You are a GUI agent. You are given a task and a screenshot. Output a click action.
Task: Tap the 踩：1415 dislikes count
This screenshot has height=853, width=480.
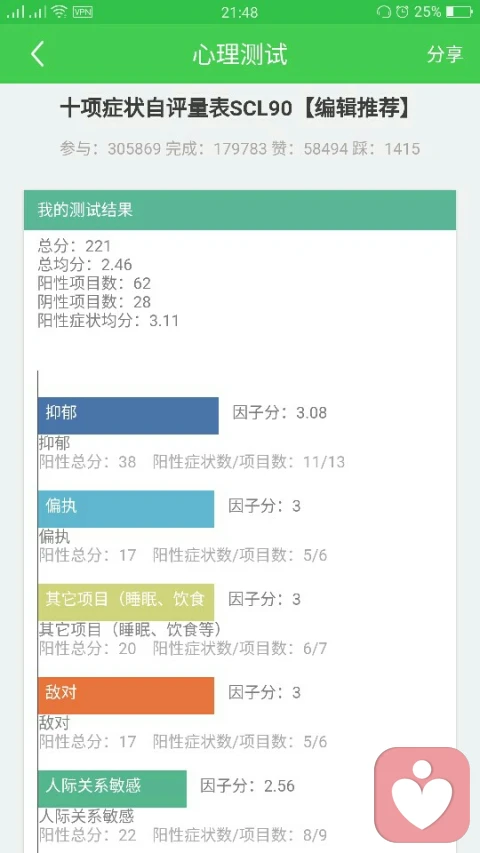[x=386, y=149]
